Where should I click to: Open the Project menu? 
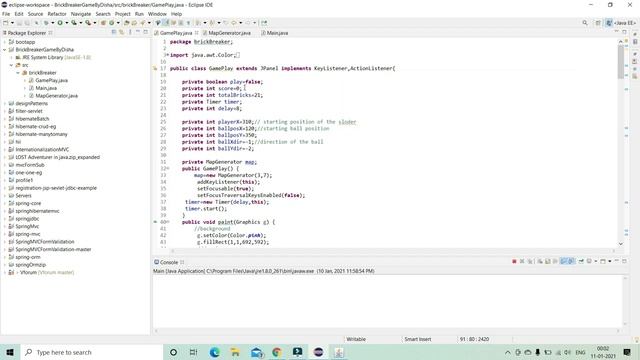pos(122,14)
